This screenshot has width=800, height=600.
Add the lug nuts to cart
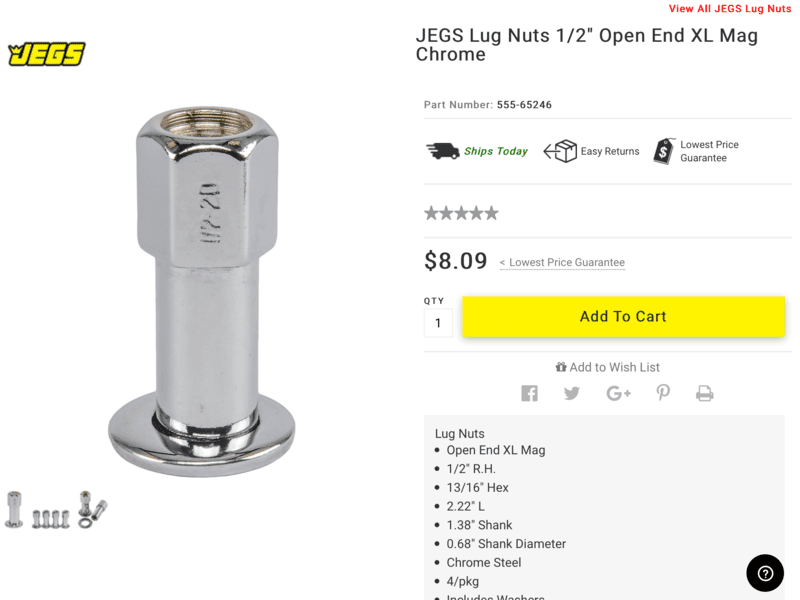(x=623, y=316)
